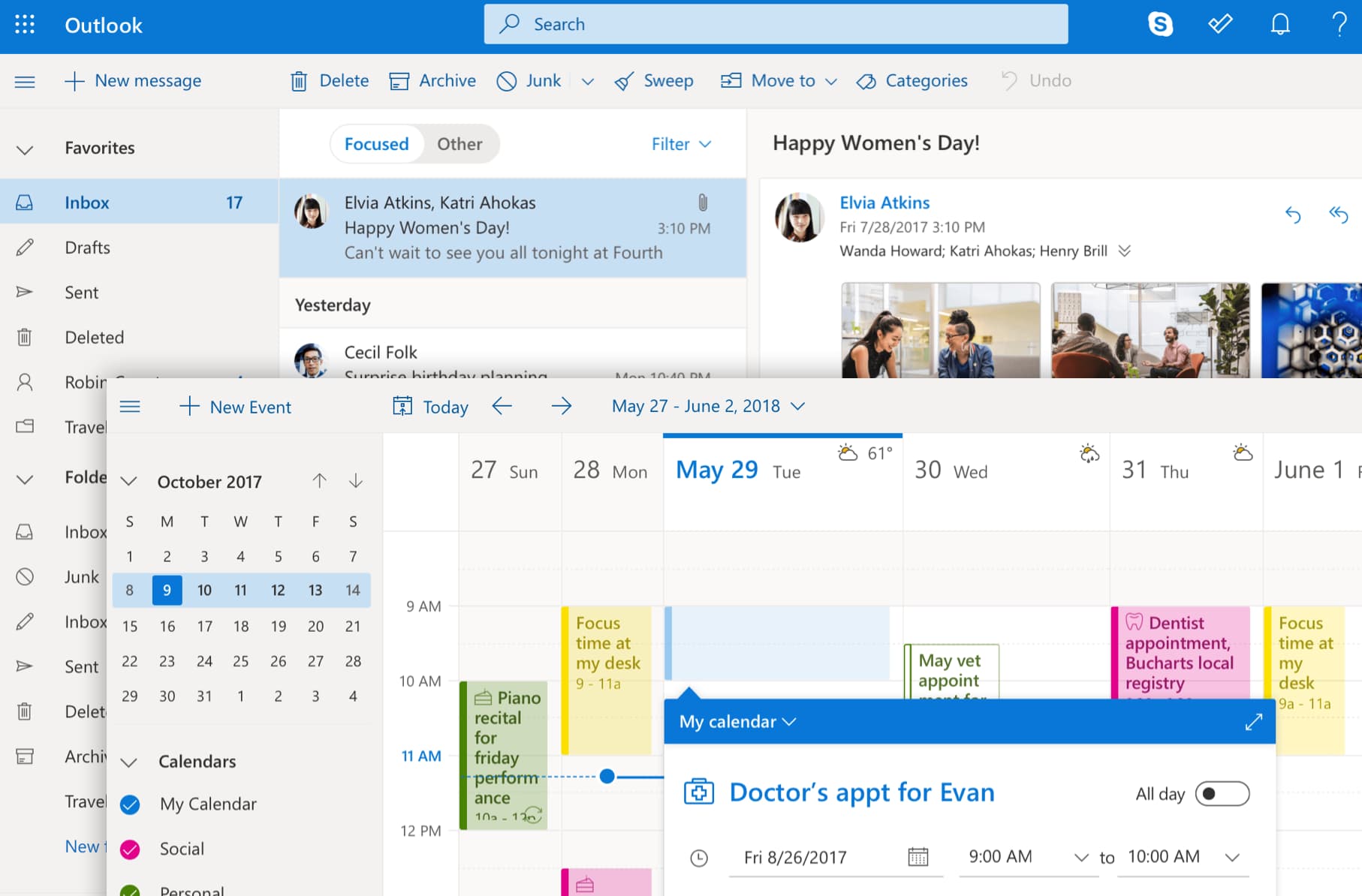Click the Doctor's appt for Evan title

click(862, 792)
